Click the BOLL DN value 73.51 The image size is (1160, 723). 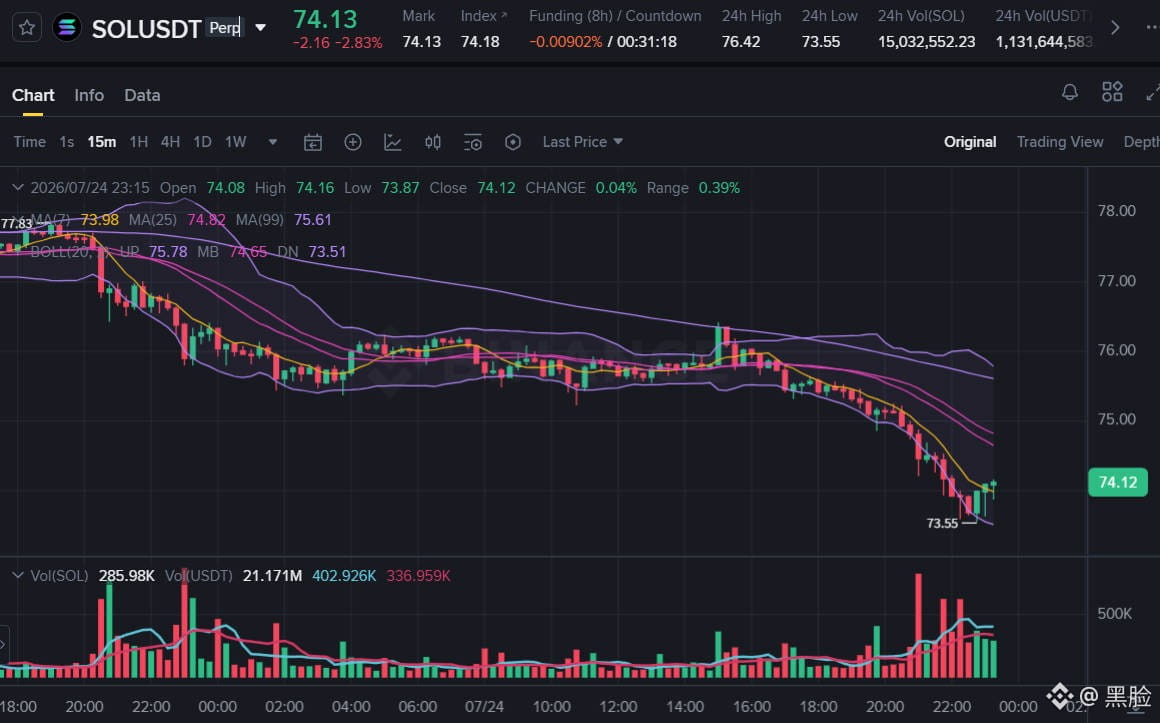[x=327, y=252]
